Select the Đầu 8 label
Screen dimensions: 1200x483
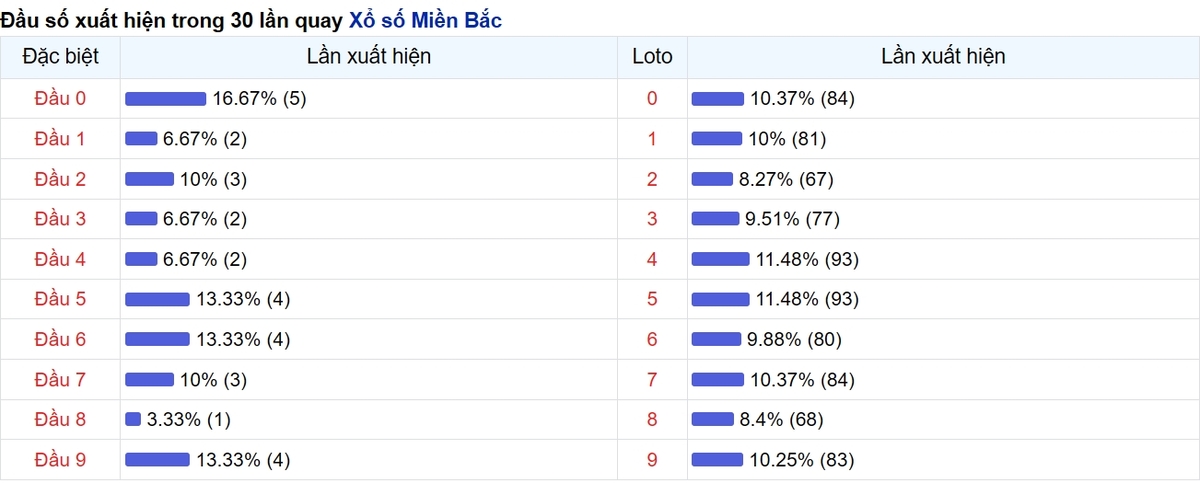[60, 419]
